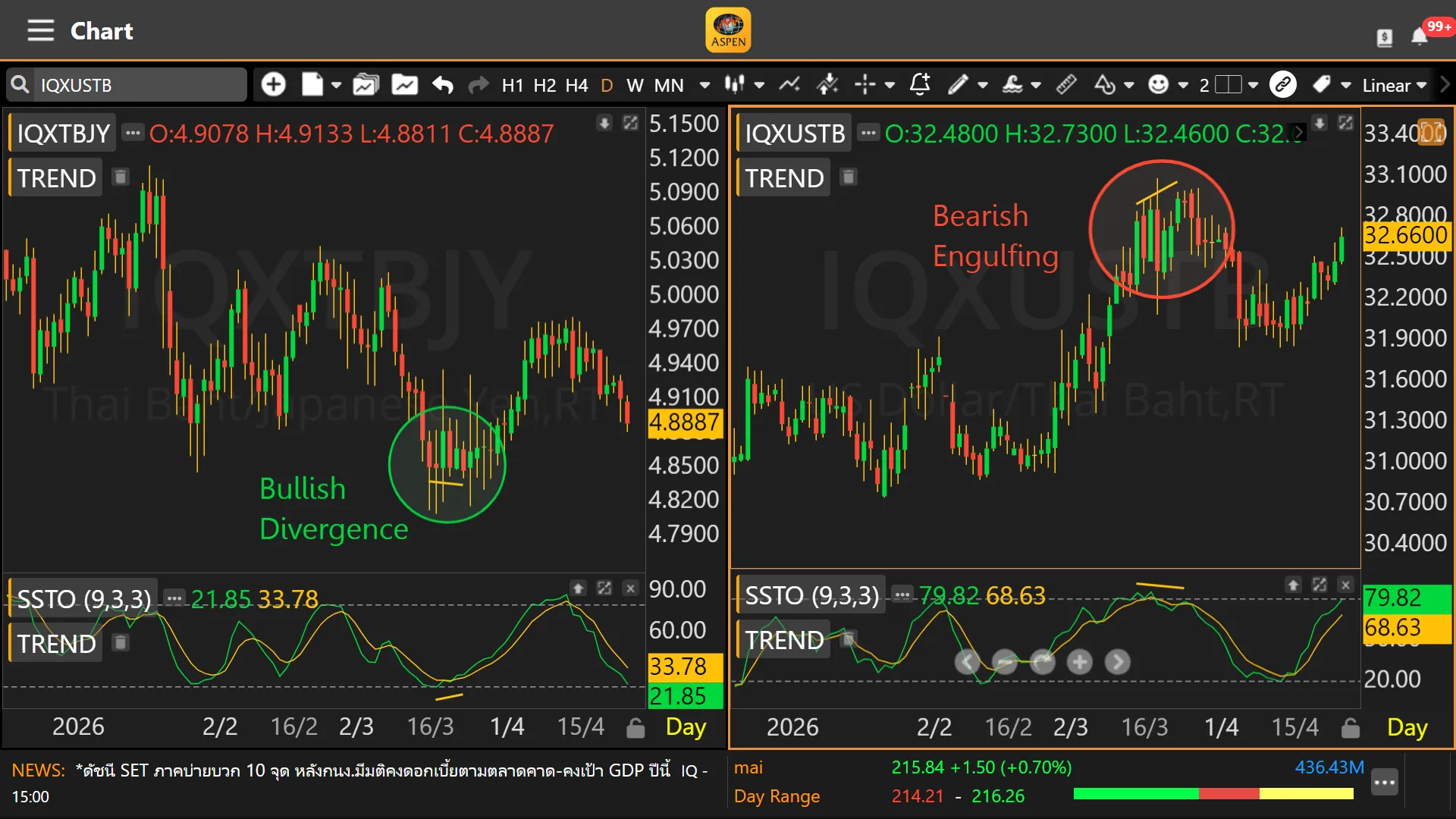Click the add new chart plus icon
The width and height of the screenshot is (1456, 819).
[x=273, y=85]
